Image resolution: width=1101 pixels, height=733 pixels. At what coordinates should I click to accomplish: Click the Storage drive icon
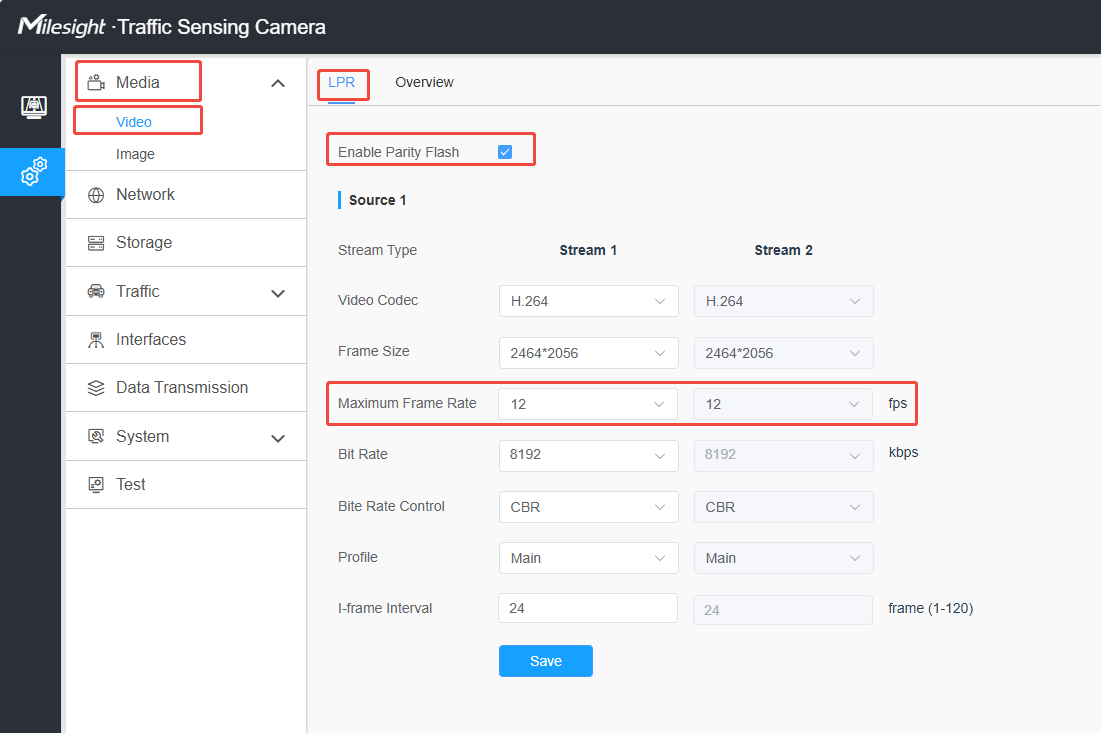point(96,243)
